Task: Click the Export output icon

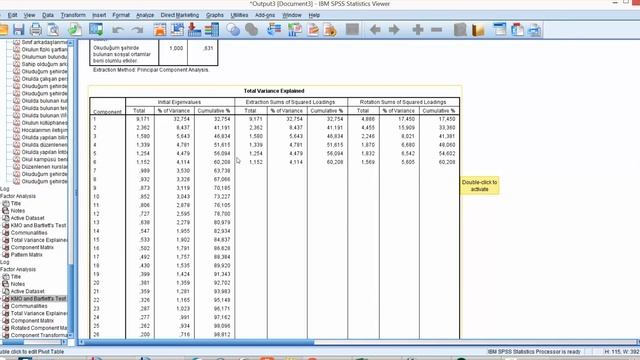Action: point(75,30)
